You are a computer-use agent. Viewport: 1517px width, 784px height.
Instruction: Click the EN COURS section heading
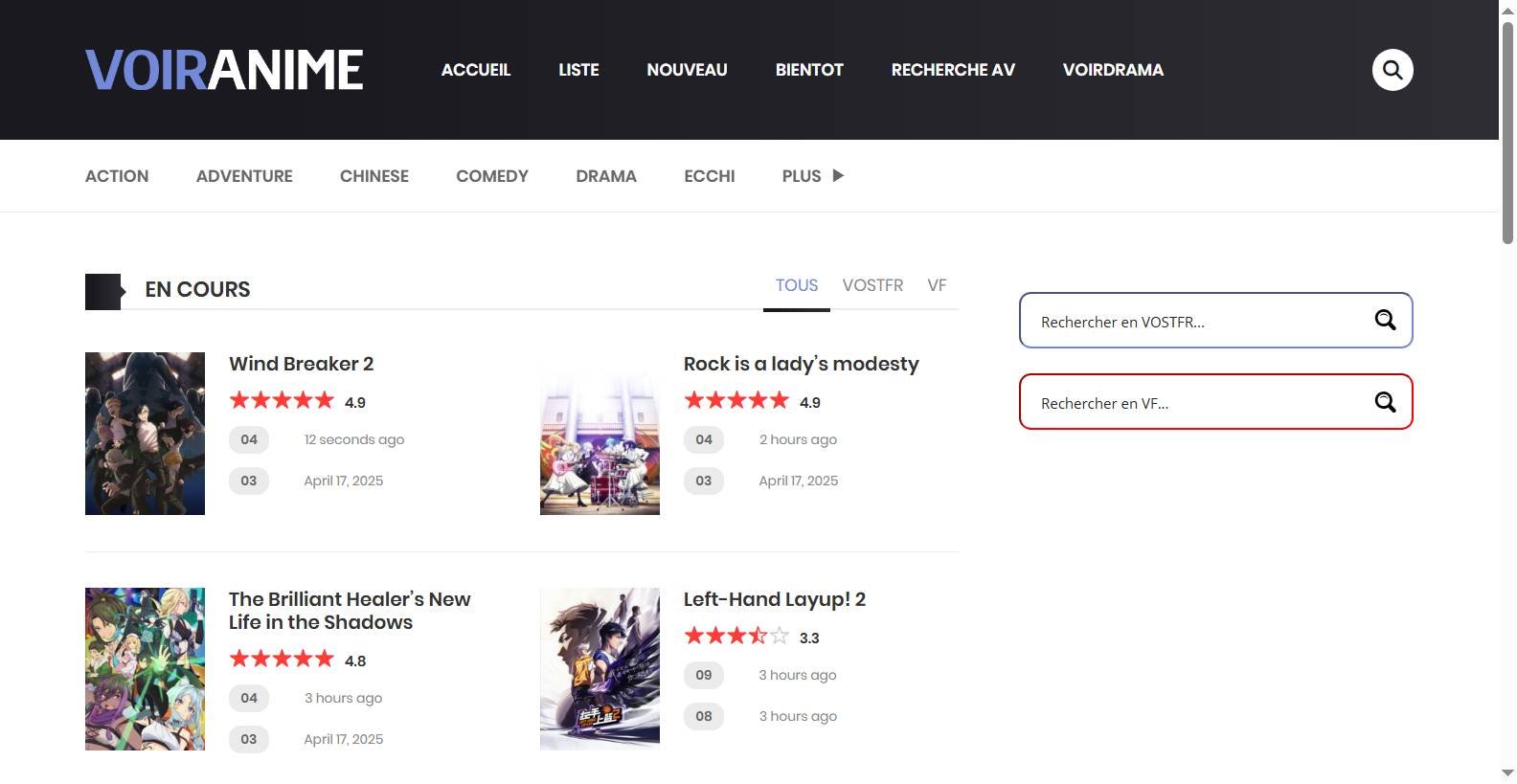click(197, 289)
